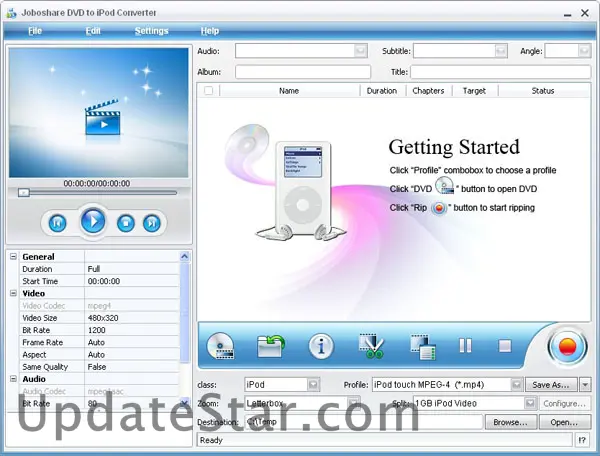Click the Open DVD disc icon in toolbar
Image resolution: width=600 pixels, height=456 pixels.
coord(221,346)
